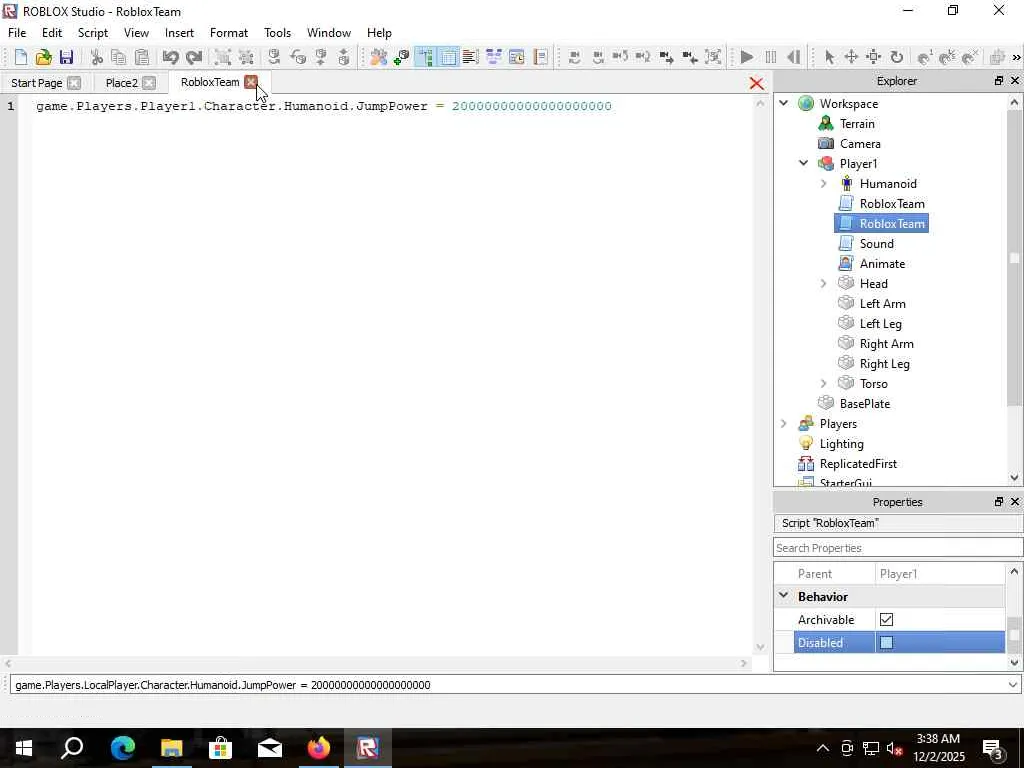Cut using the scissors icon
1024x768 pixels.
click(97, 57)
